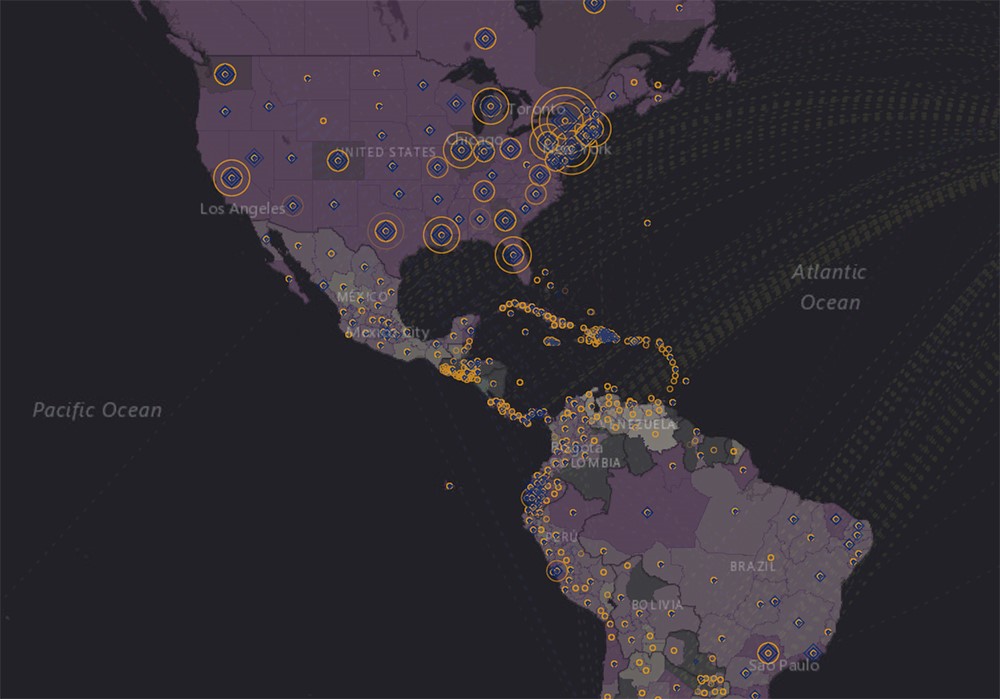This screenshot has height=699, width=1000.
Task: Click the large Los Angeles concentric-circle marker
Action: 232,178
